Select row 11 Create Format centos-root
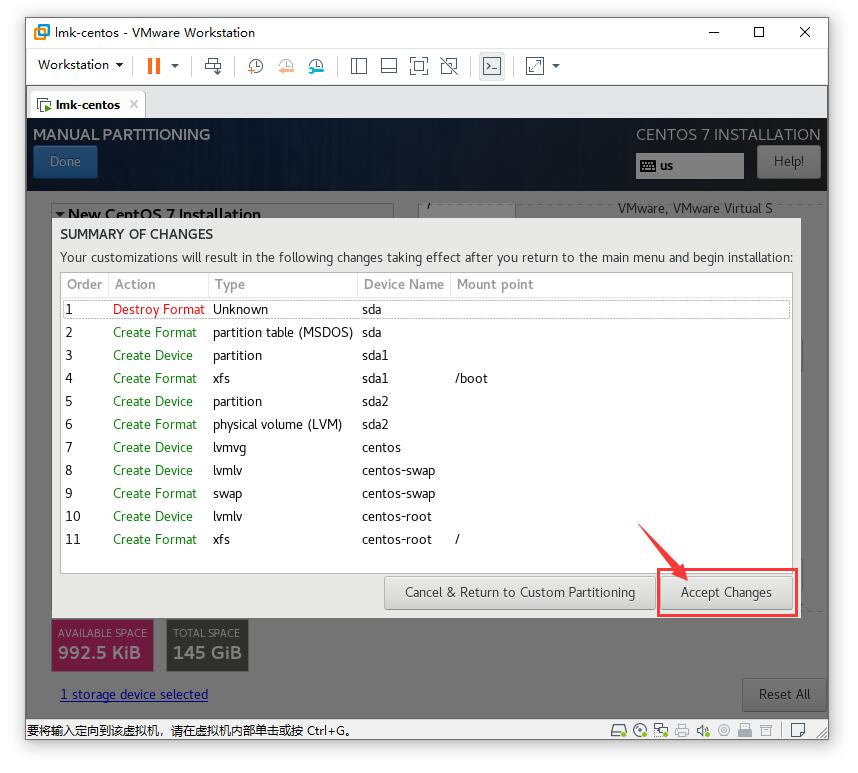The image size is (858, 773). tap(426, 539)
